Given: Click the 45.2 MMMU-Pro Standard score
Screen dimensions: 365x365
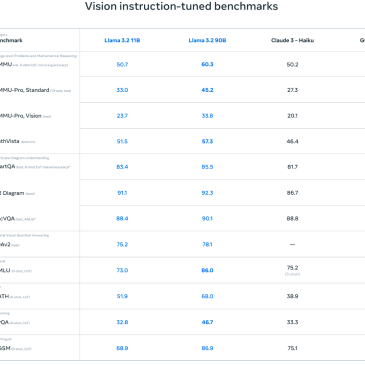Looking at the screenshot, I should pos(207,90).
